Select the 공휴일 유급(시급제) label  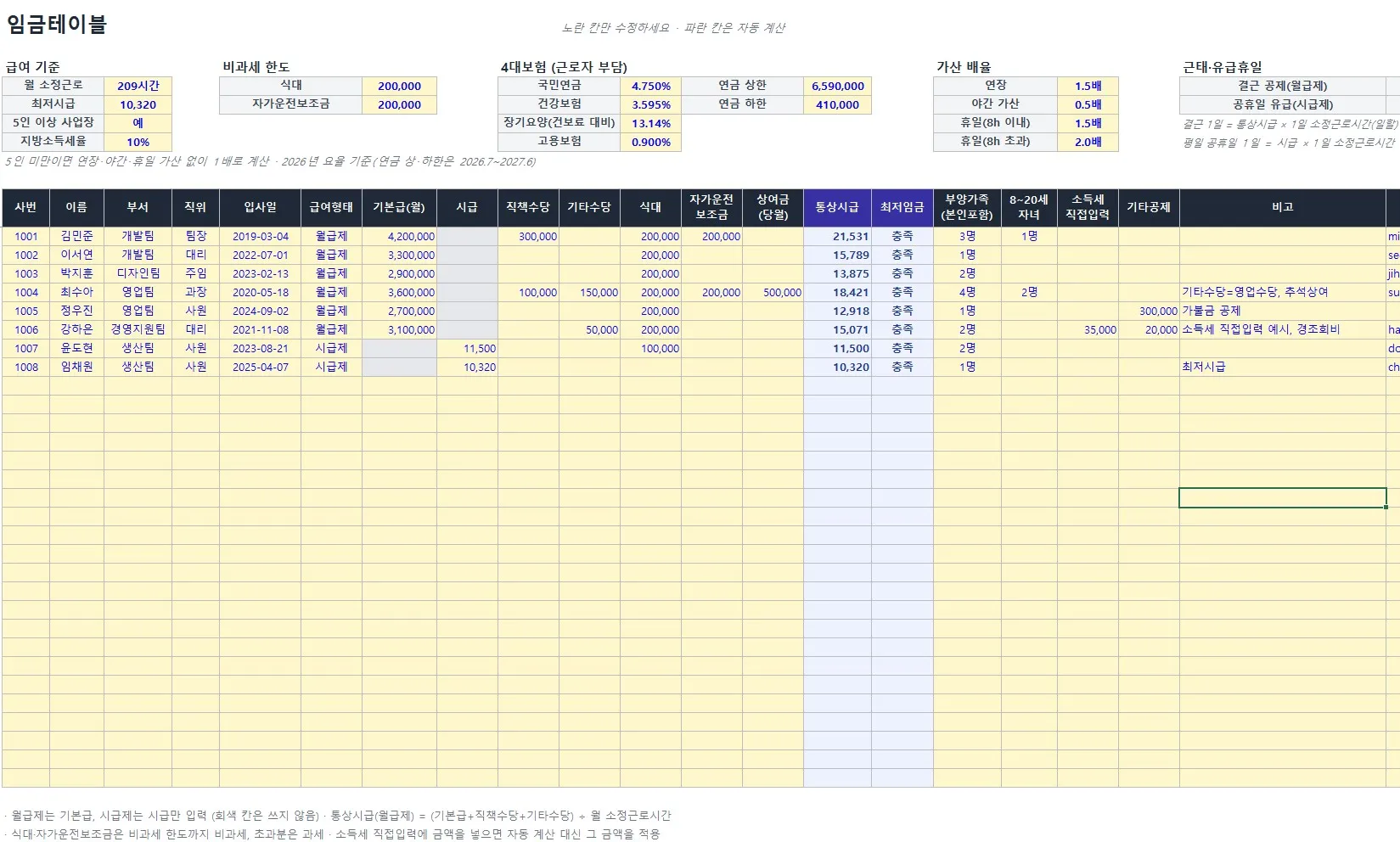click(x=1282, y=104)
